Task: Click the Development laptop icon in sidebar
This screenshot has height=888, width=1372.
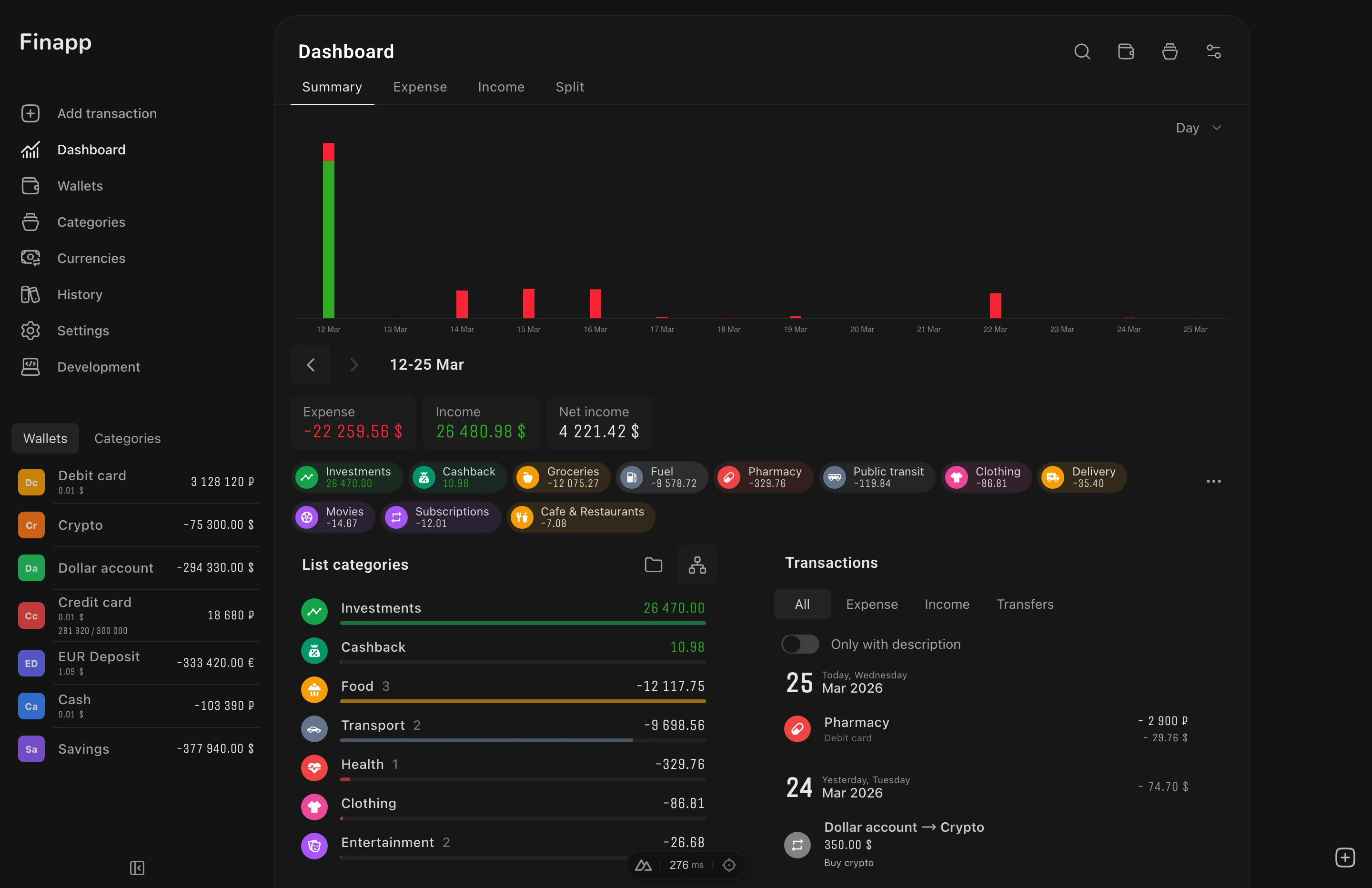Action: point(30,367)
